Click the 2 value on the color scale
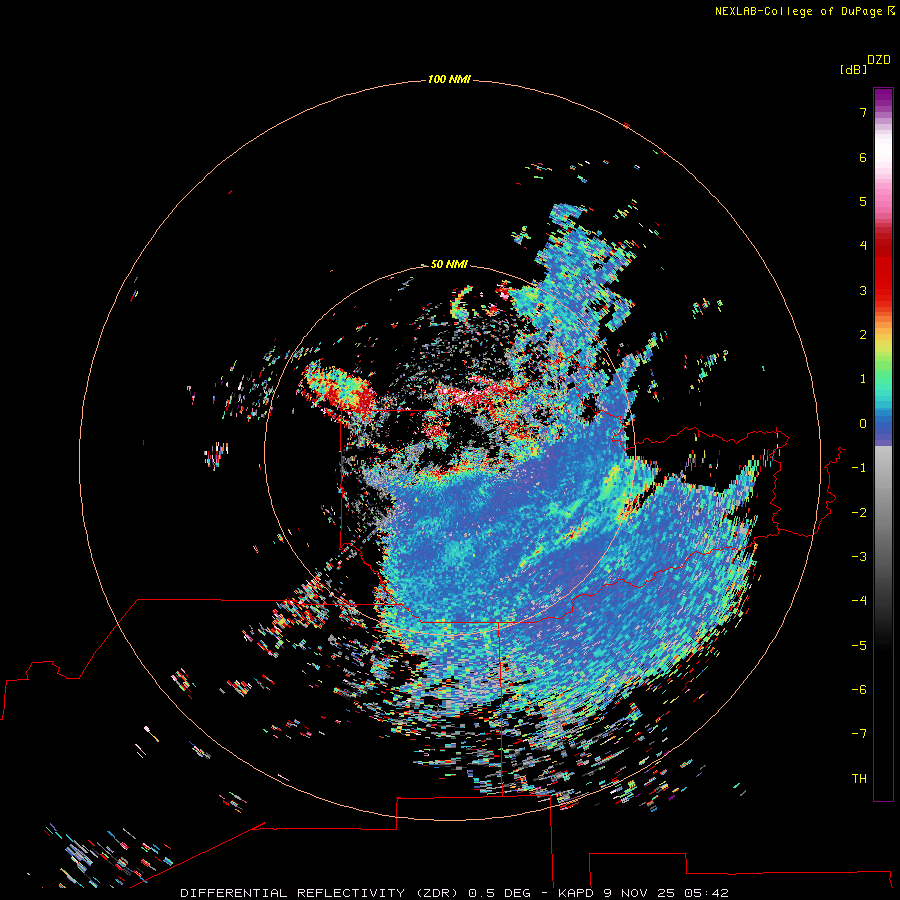The image size is (900, 900). [863, 335]
